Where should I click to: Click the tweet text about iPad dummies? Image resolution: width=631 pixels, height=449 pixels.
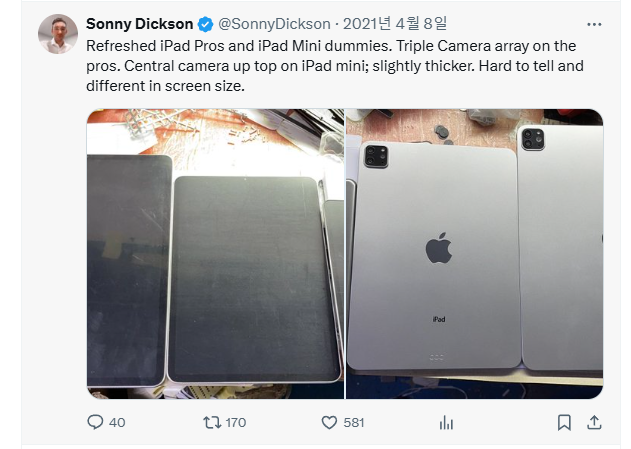click(335, 66)
